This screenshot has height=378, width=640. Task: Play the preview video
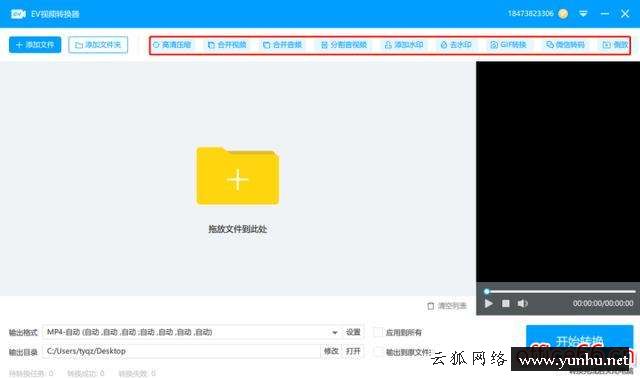click(489, 304)
